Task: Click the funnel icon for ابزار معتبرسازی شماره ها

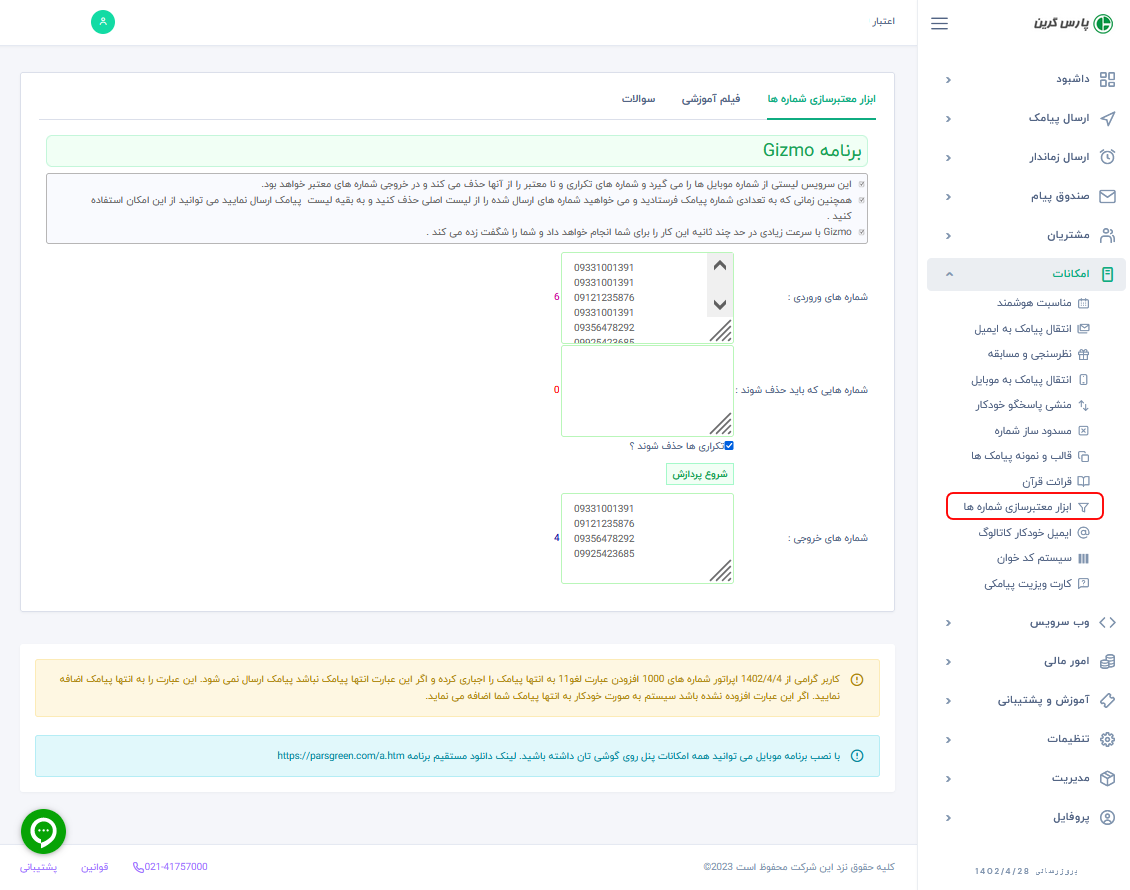Action: [x=1083, y=507]
